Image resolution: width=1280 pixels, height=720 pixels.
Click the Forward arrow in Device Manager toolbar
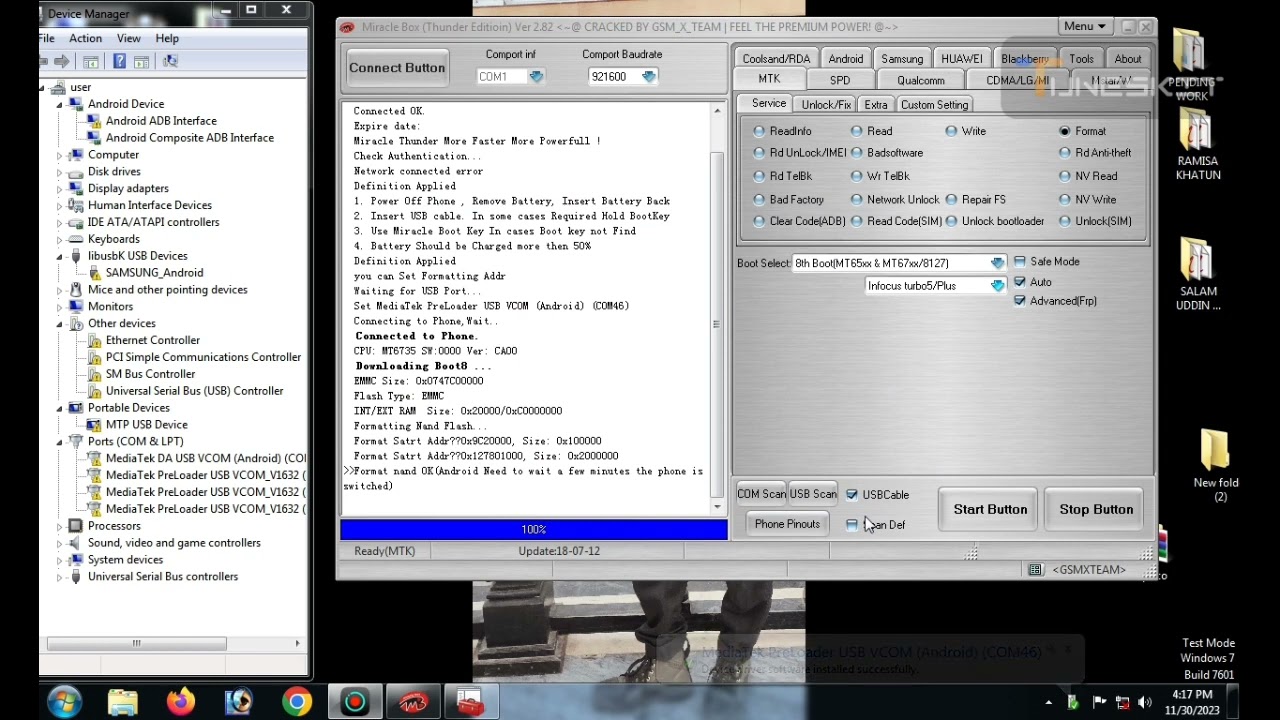pyautogui.click(x=62, y=62)
